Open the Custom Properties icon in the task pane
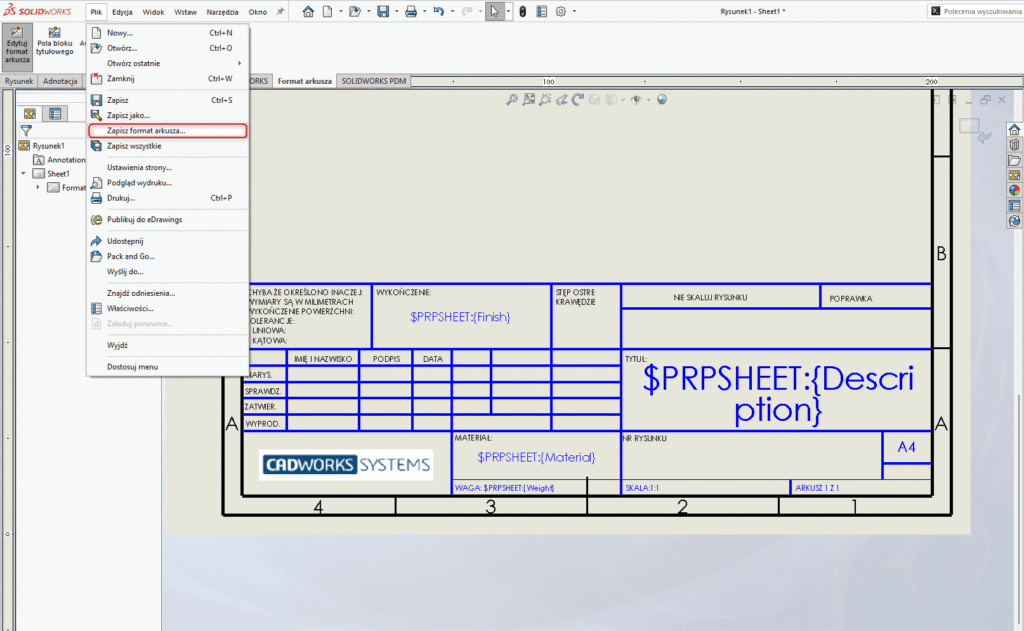The height and width of the screenshot is (631, 1024). (1014, 206)
